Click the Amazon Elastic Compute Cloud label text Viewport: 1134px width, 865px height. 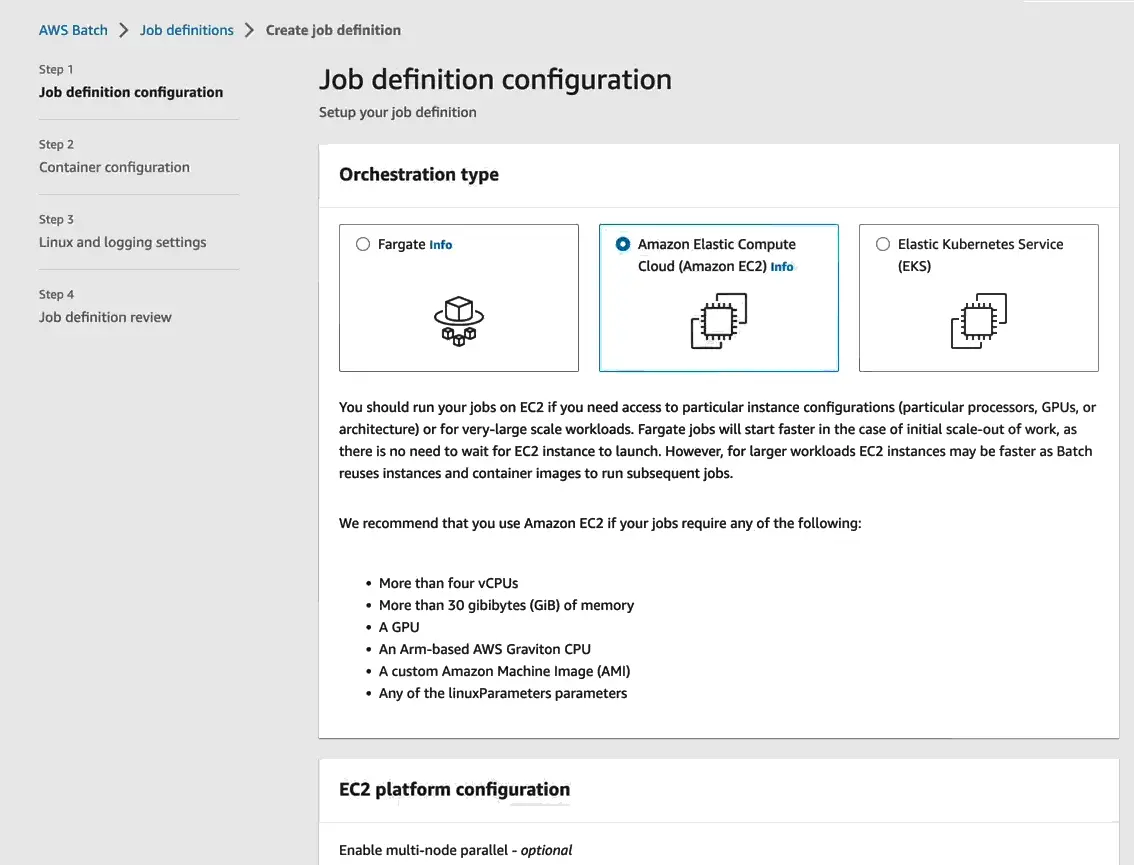pos(717,255)
